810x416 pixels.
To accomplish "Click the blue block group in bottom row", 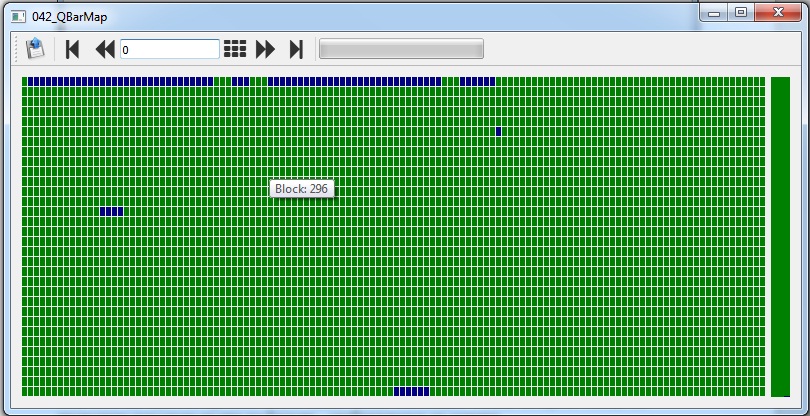I will (412, 392).
